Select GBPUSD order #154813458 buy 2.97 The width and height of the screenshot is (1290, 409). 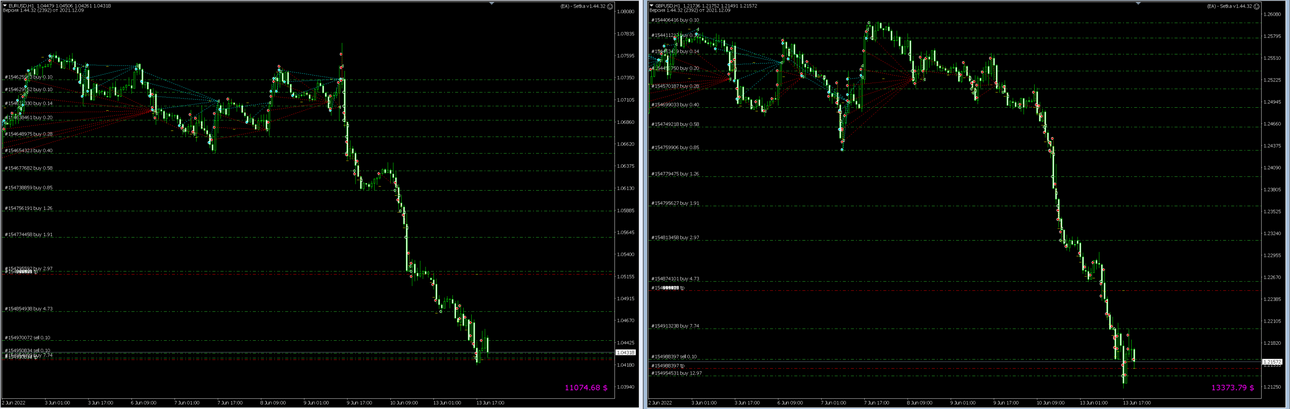675,238
